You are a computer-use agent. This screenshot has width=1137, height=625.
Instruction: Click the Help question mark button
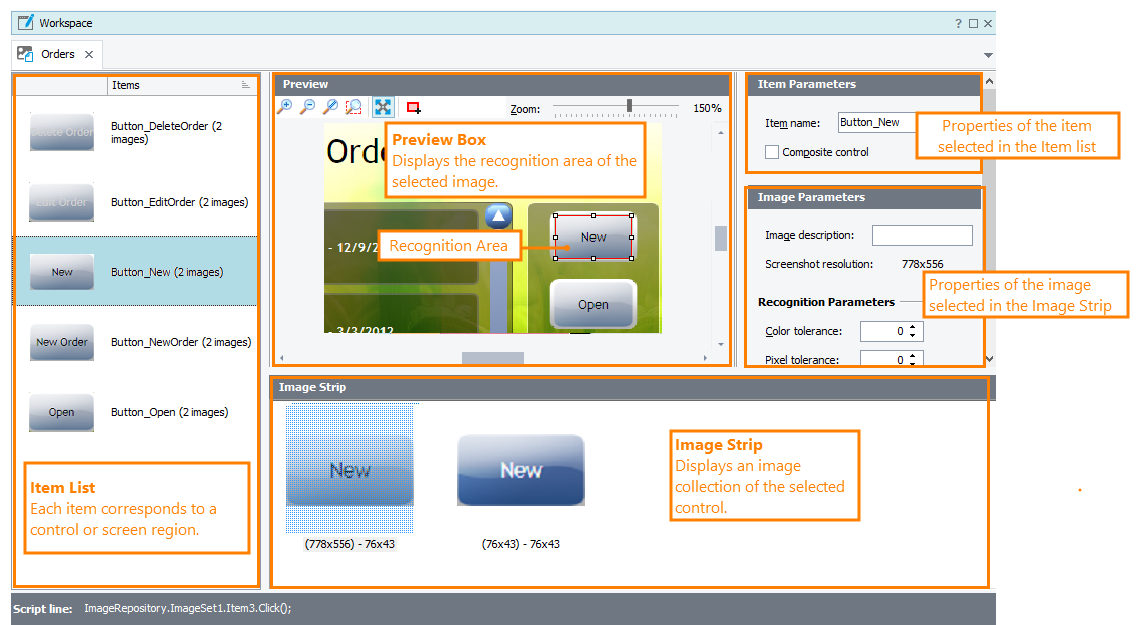tap(958, 22)
